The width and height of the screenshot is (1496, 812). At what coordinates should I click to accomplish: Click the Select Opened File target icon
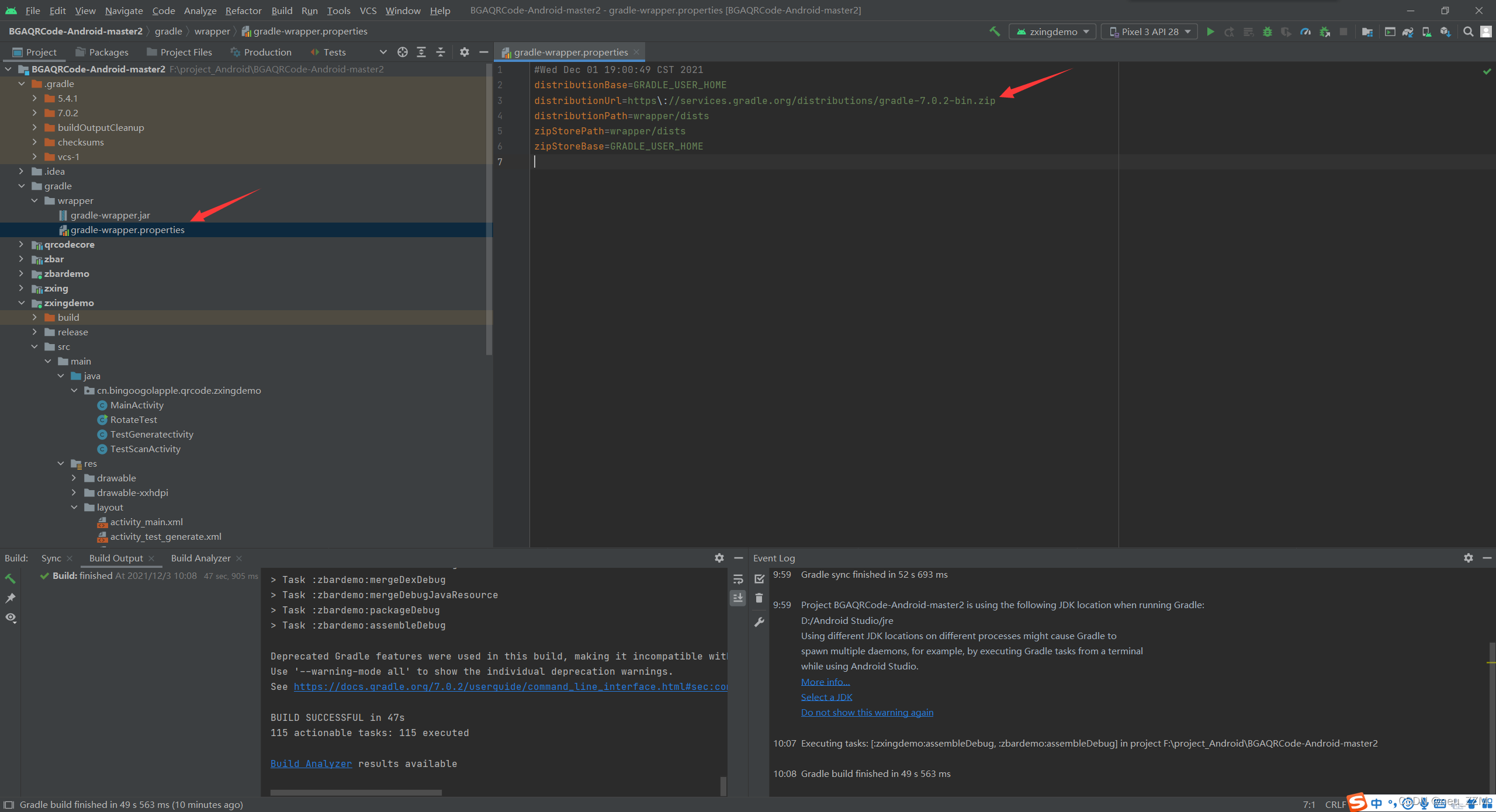tap(402, 52)
